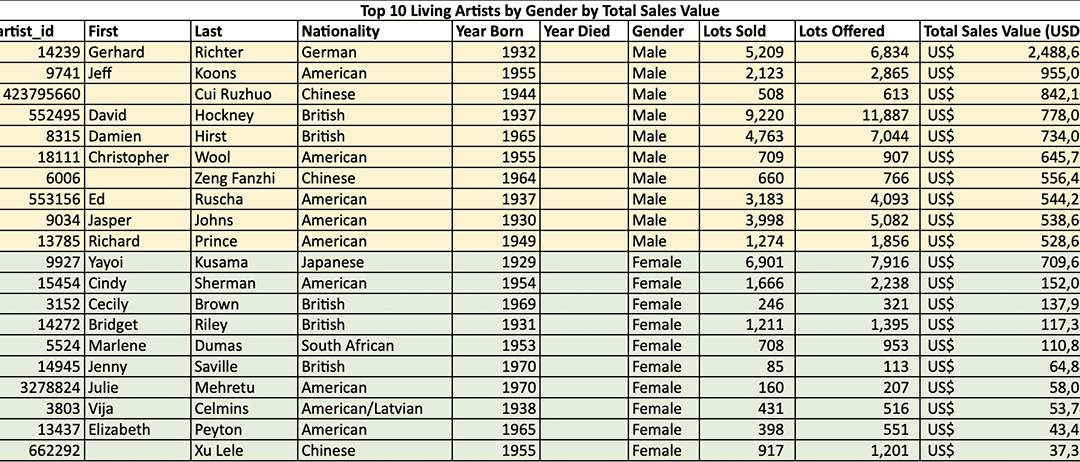
Task: Select the 'Year Died' header cell
Action: click(576, 31)
